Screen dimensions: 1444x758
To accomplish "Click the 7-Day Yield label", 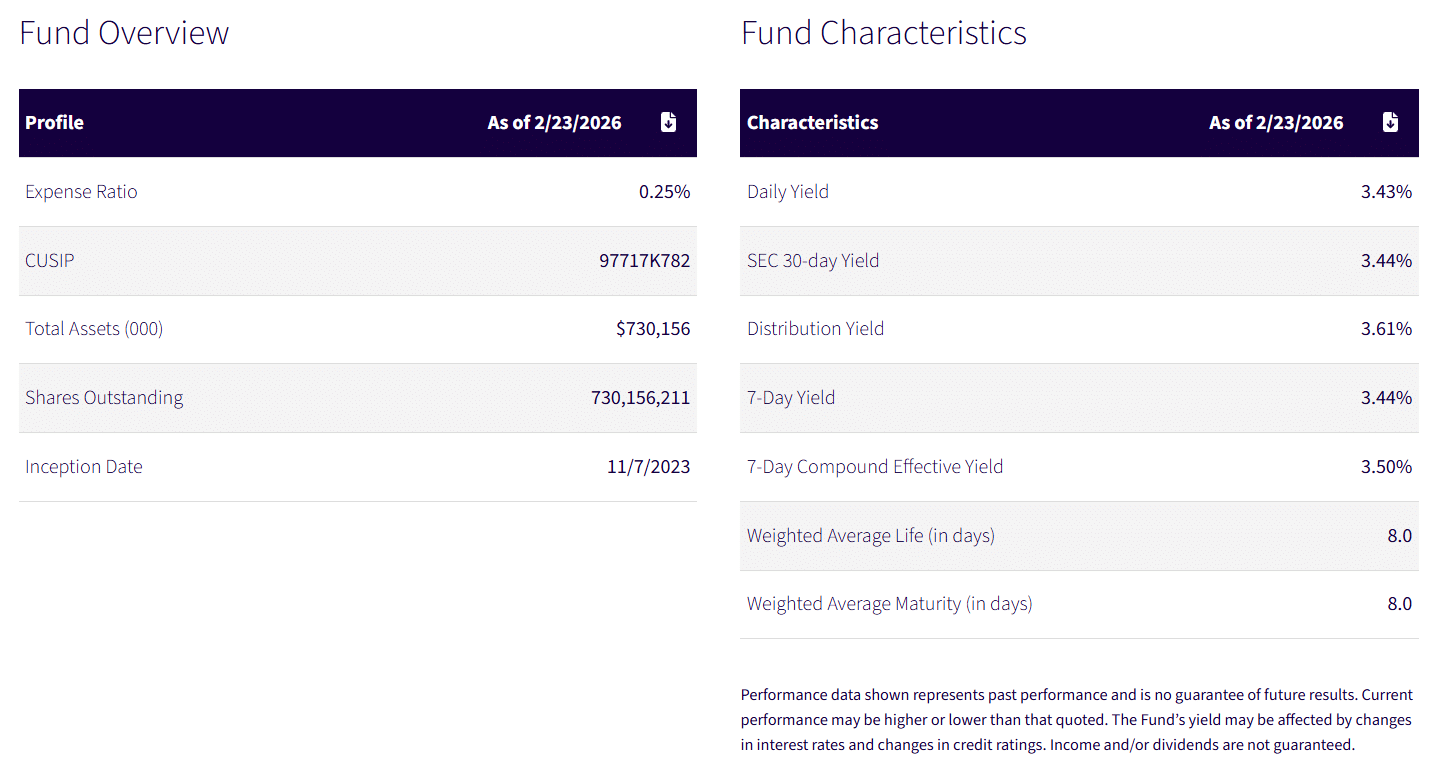I will [791, 398].
